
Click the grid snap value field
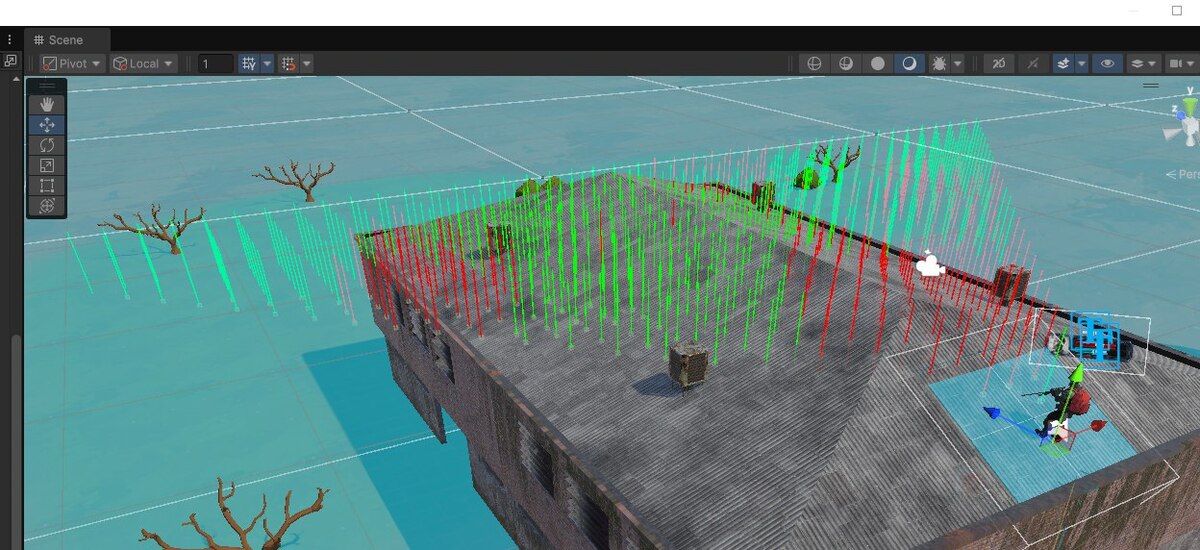[x=215, y=63]
